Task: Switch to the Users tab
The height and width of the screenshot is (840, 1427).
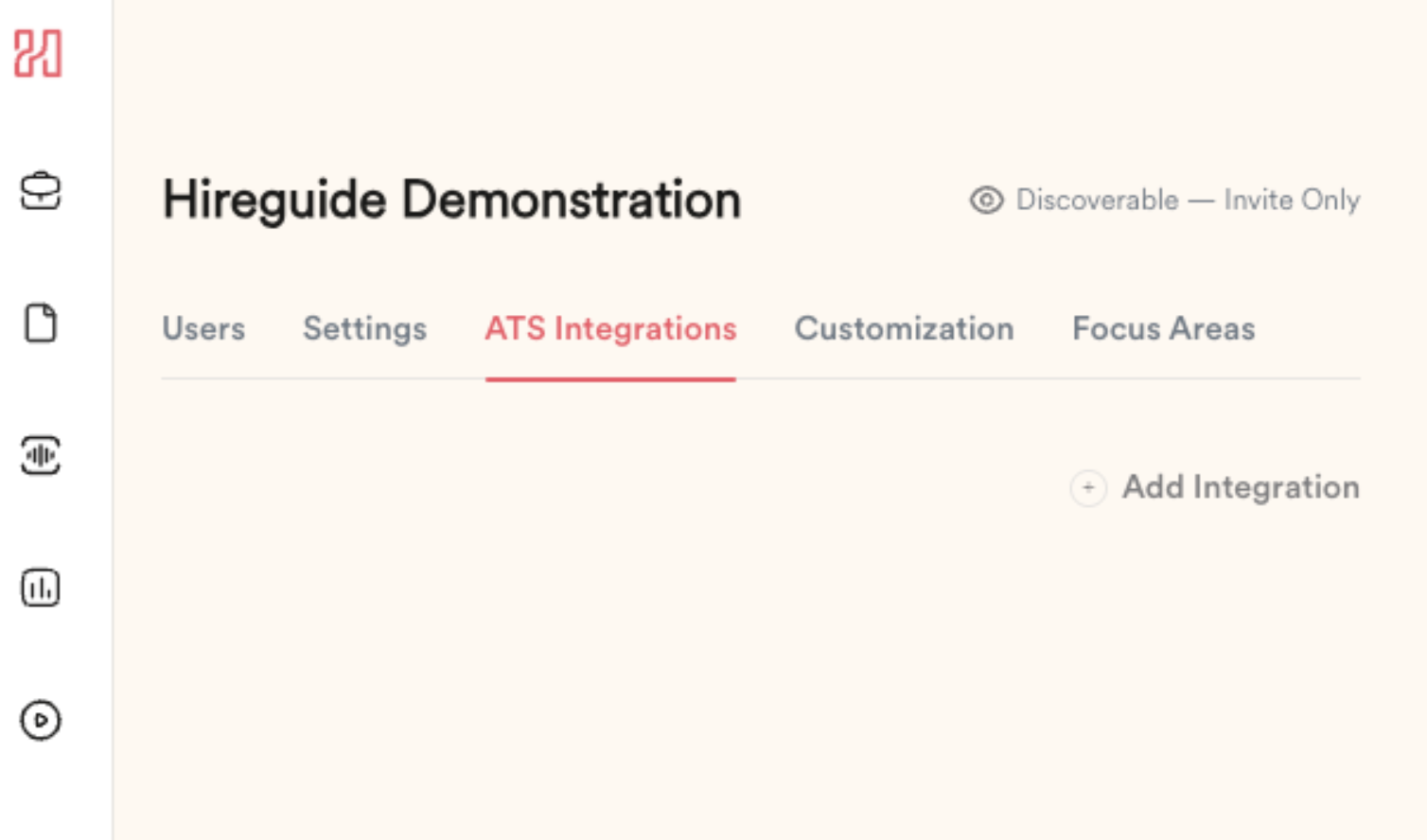Action: 203,329
